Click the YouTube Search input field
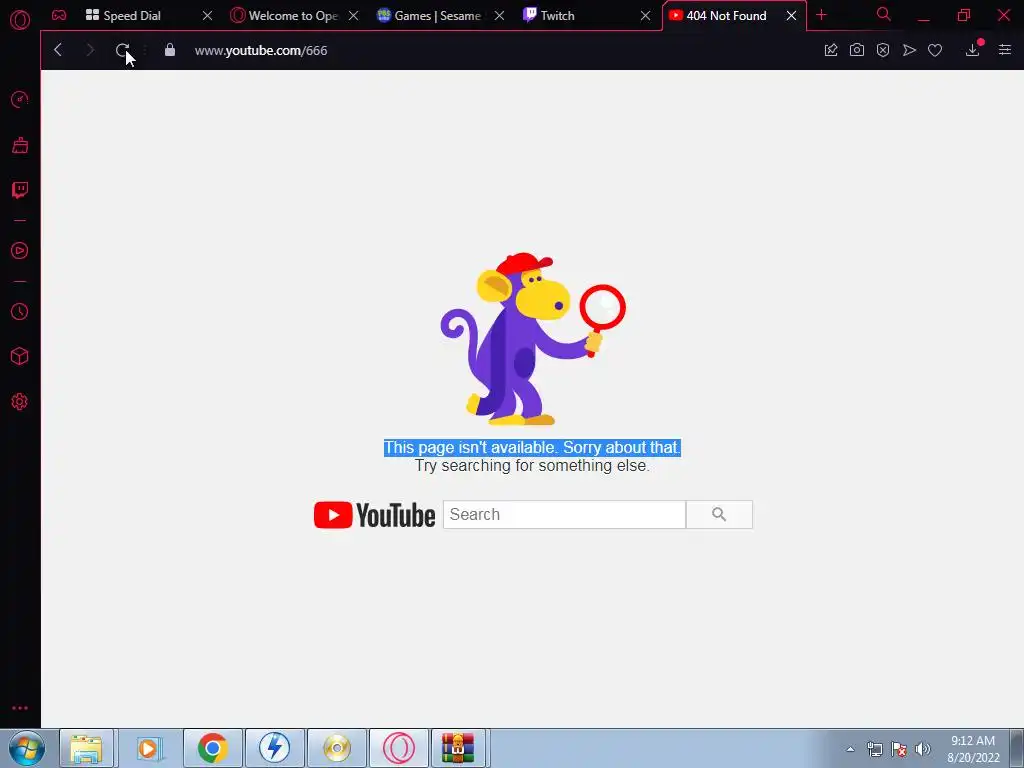The height and width of the screenshot is (768, 1024). (564, 515)
